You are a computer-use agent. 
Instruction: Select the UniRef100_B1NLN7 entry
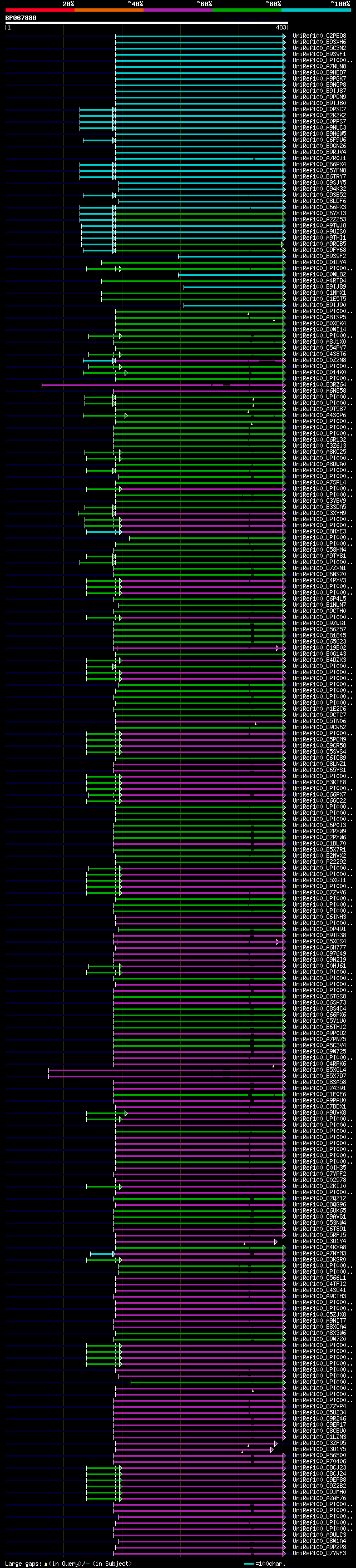[x=319, y=605]
